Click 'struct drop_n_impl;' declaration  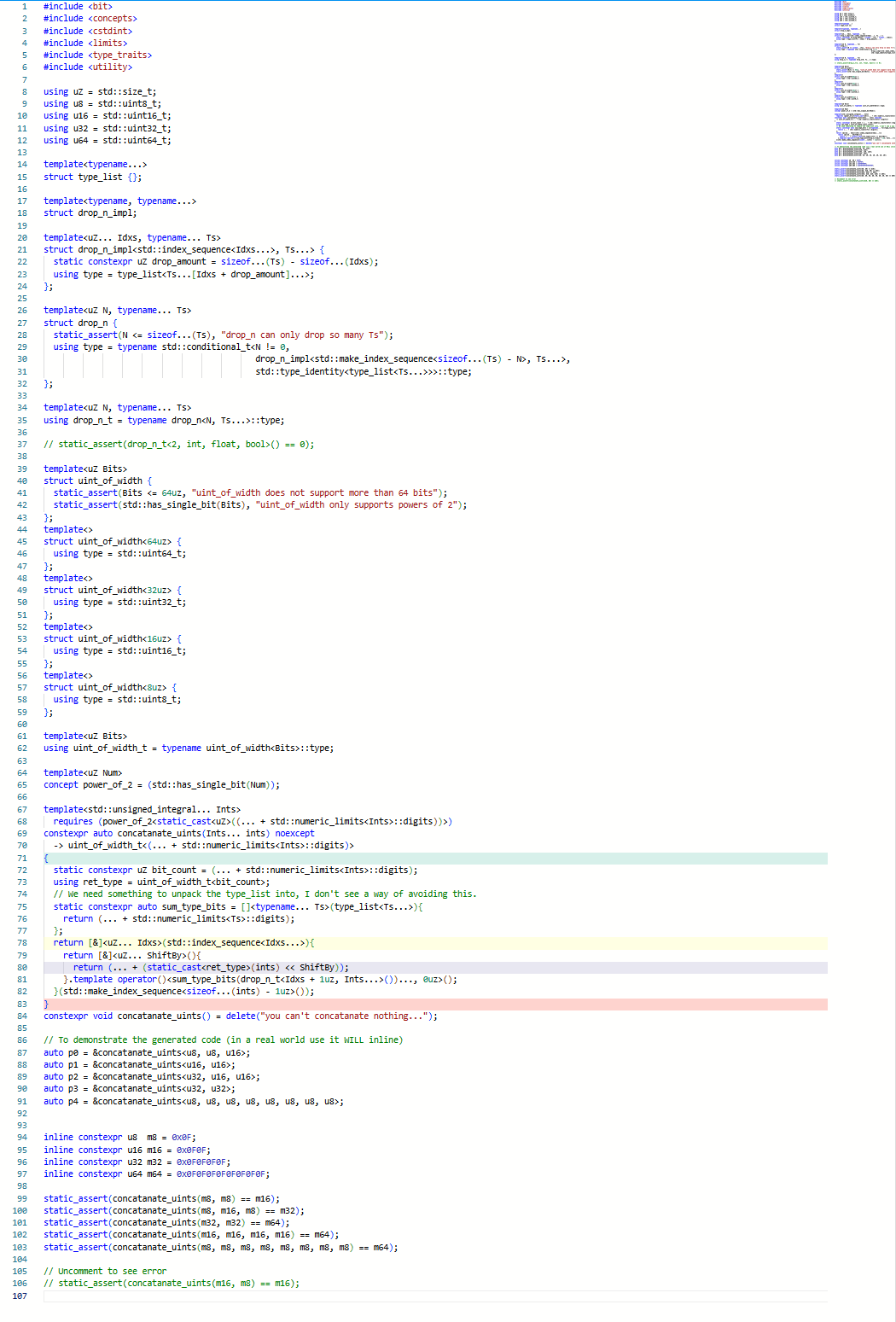(90, 213)
